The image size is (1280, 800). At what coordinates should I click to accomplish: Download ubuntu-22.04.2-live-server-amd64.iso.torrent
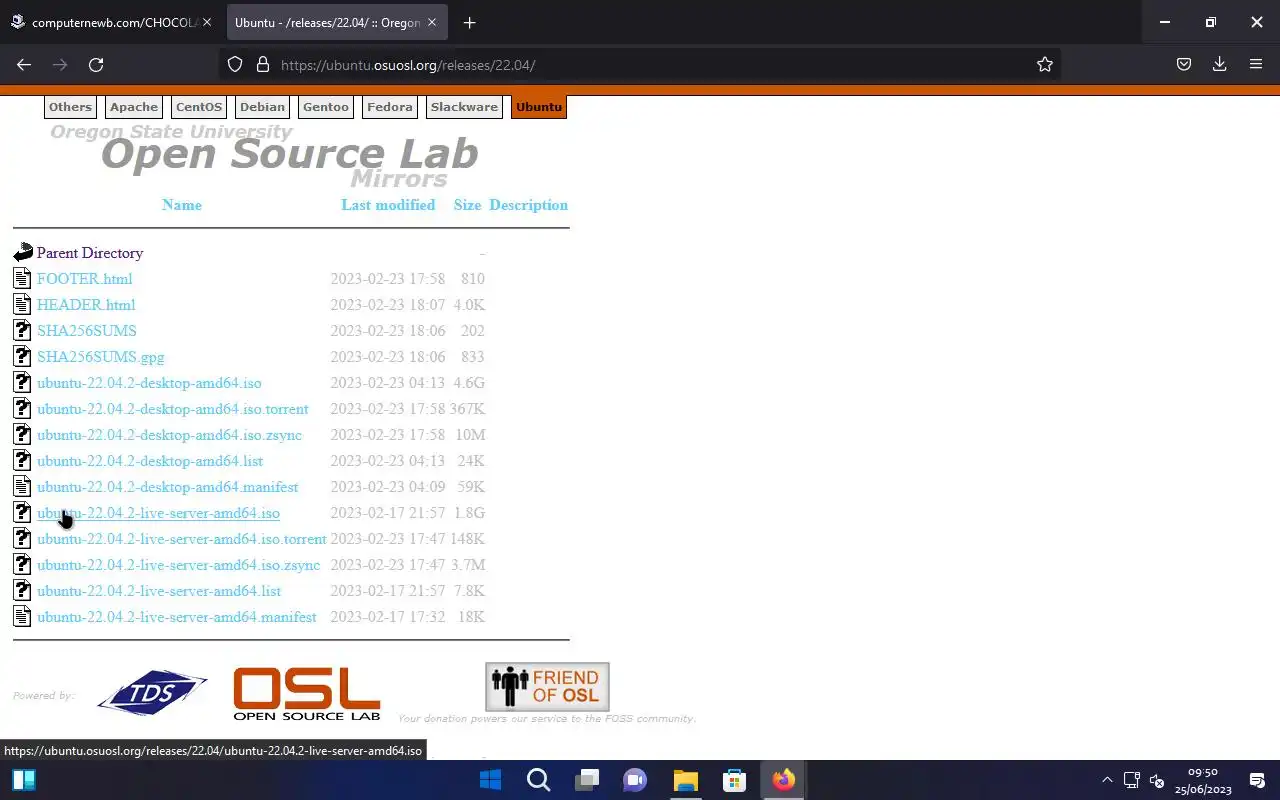coord(182,539)
